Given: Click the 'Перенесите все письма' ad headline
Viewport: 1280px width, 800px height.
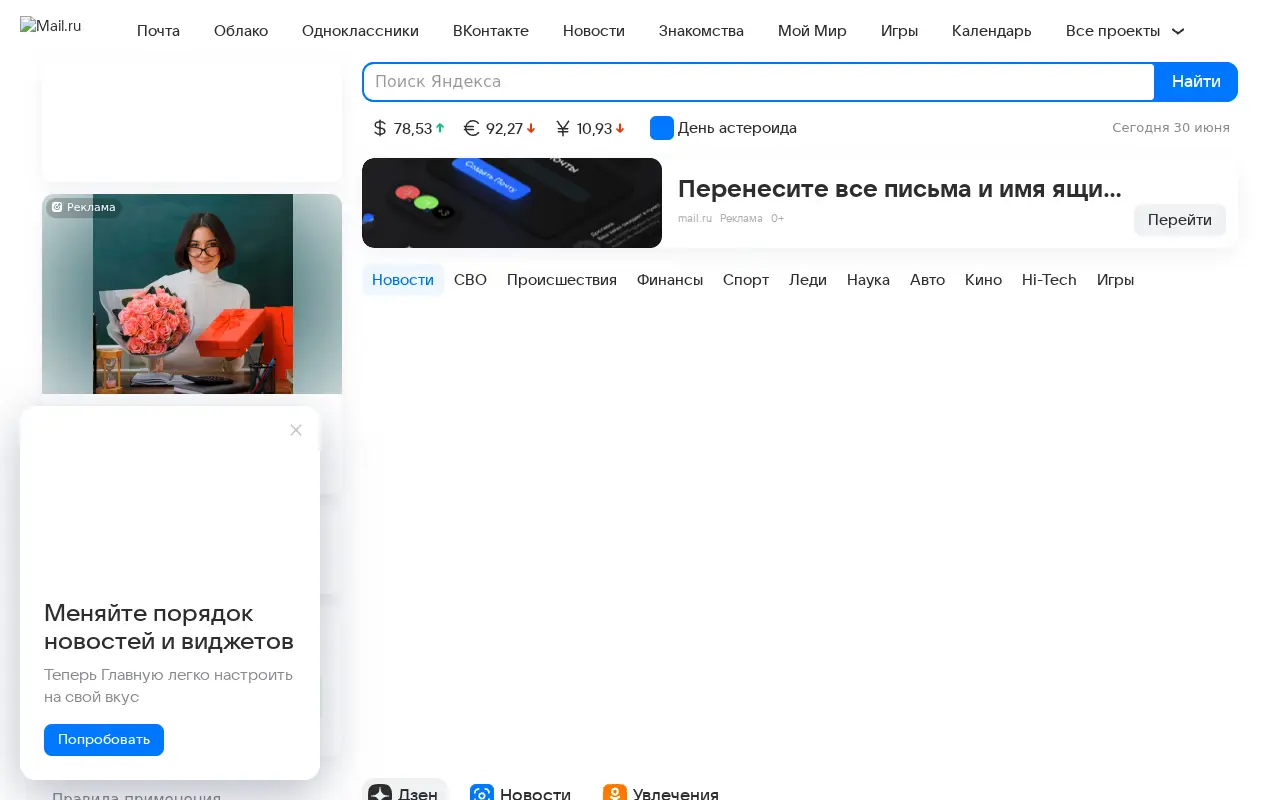Looking at the screenshot, I should pyautogui.click(x=900, y=189).
